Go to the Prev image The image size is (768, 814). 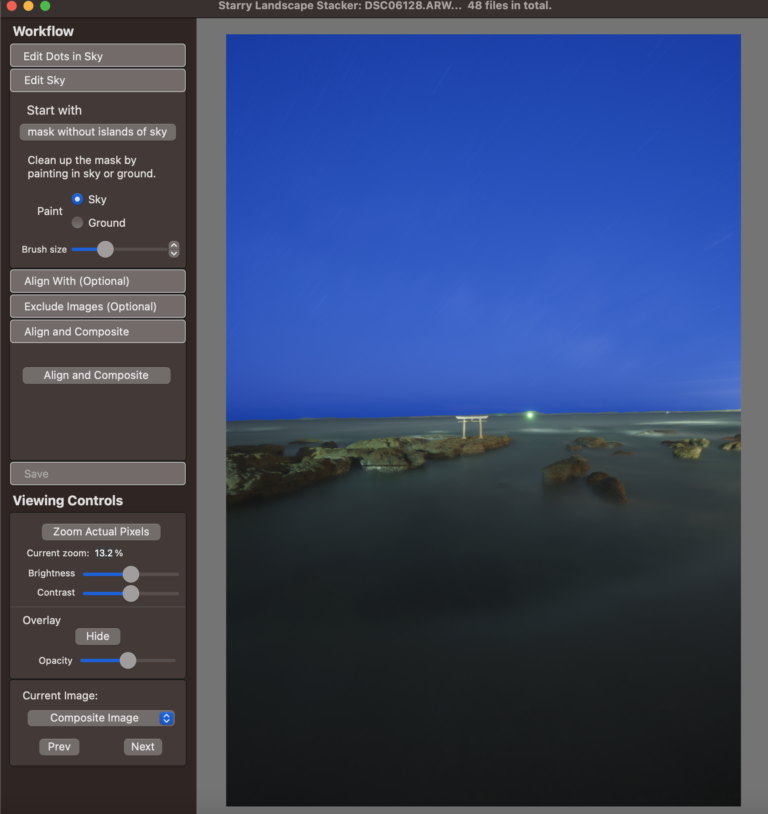tap(59, 746)
